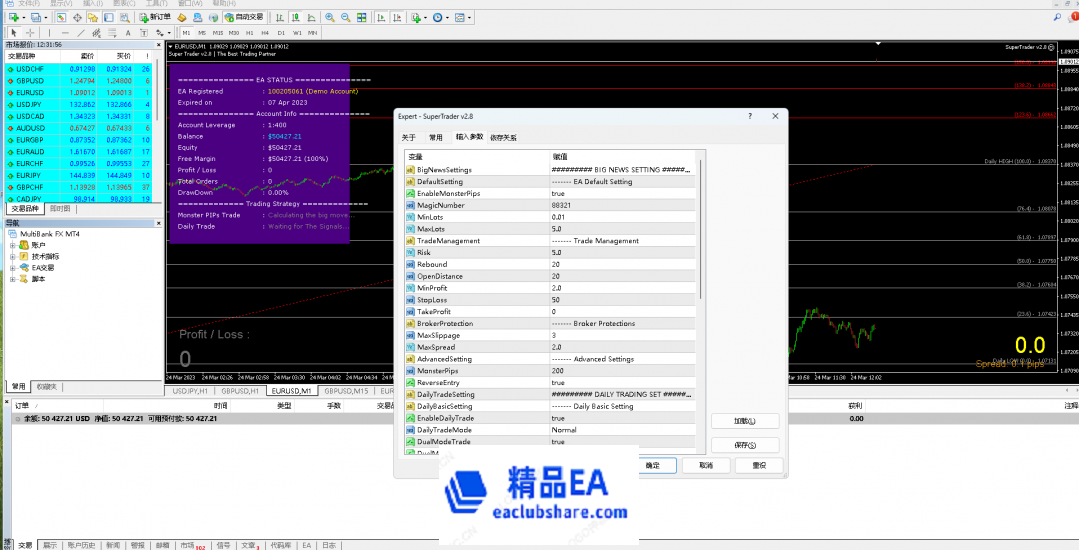The width and height of the screenshot is (1079, 550).
Task: Switch to the 常用 tab in Expert dialog
Action: [436, 137]
